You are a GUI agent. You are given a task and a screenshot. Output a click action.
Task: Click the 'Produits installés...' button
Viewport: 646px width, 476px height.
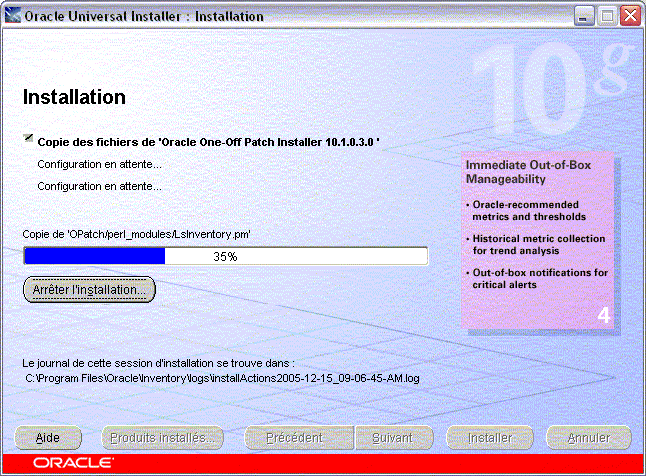tap(163, 438)
